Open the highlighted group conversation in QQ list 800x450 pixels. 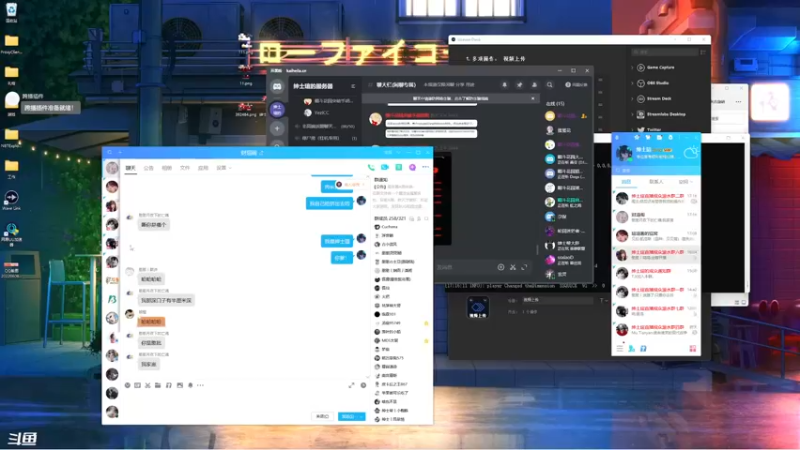[x=656, y=255]
